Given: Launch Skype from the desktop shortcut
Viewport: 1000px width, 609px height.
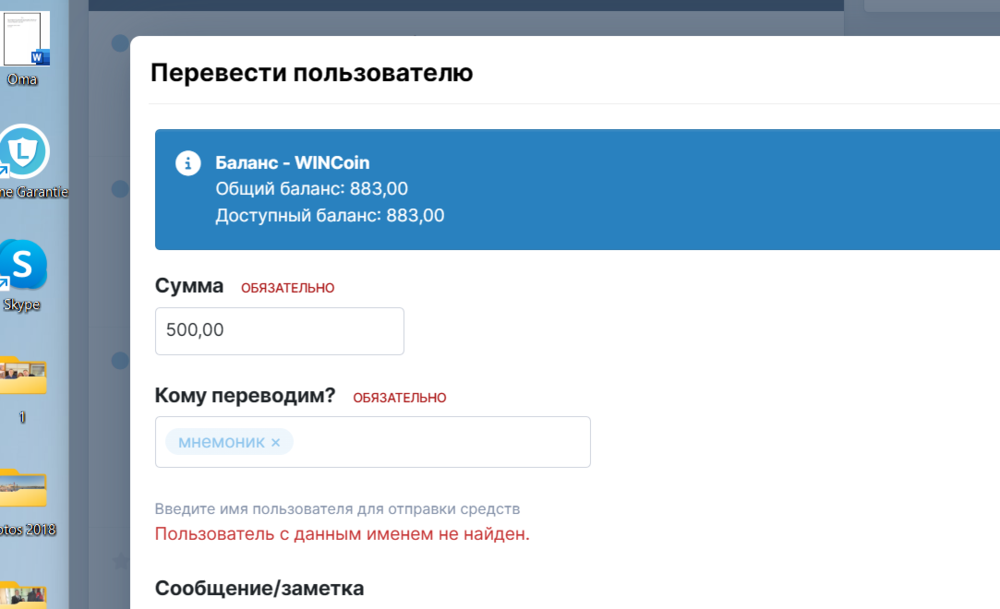Looking at the screenshot, I should pyautogui.click(x=22, y=267).
